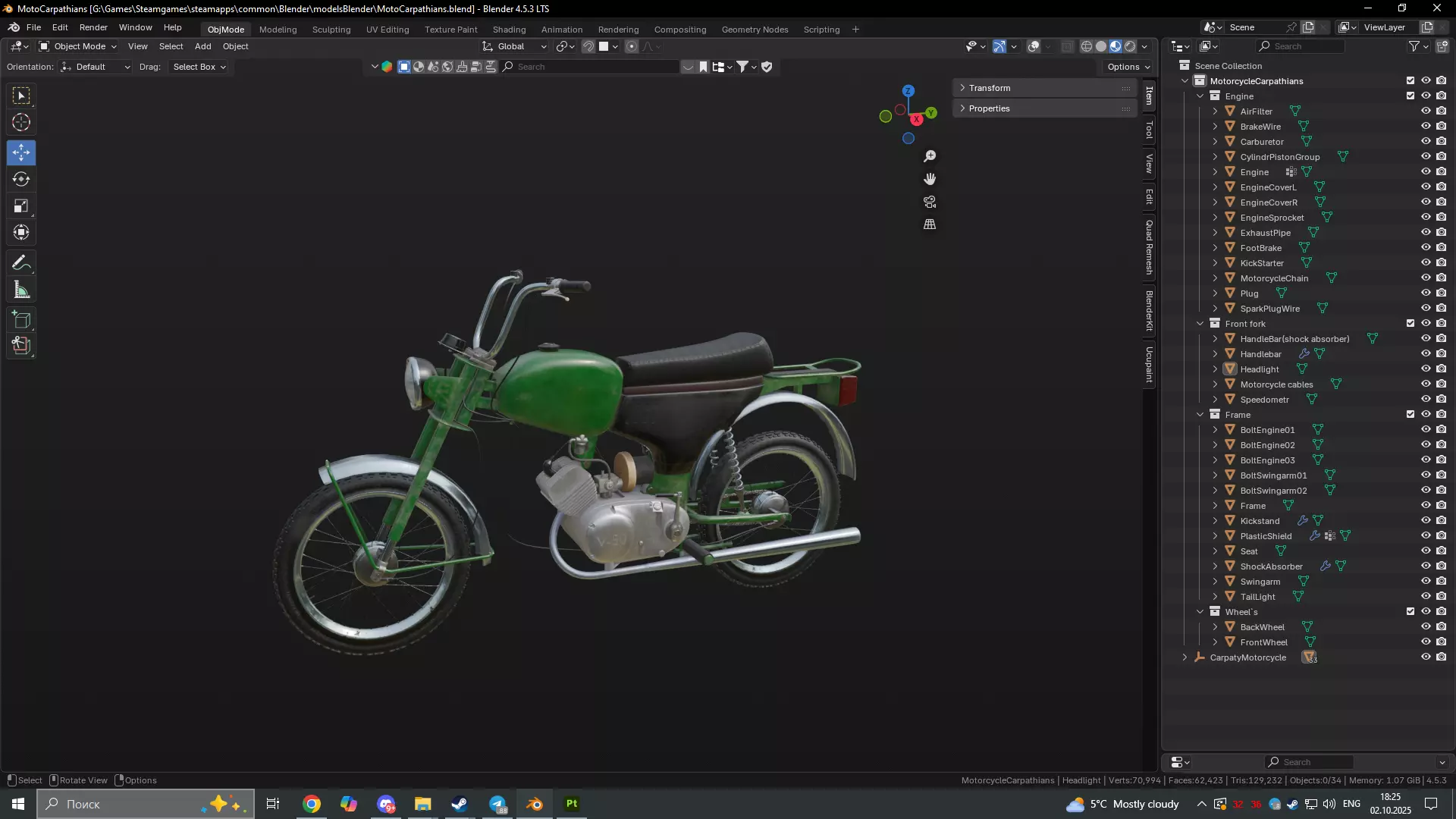Select the Transform tool

21,232
